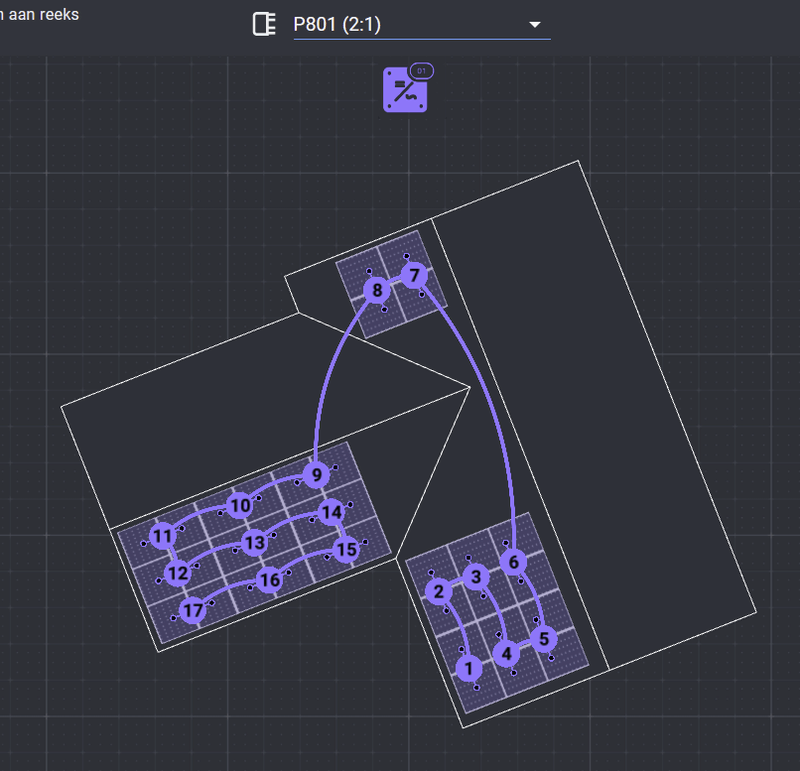Select panel node 9

point(316,475)
